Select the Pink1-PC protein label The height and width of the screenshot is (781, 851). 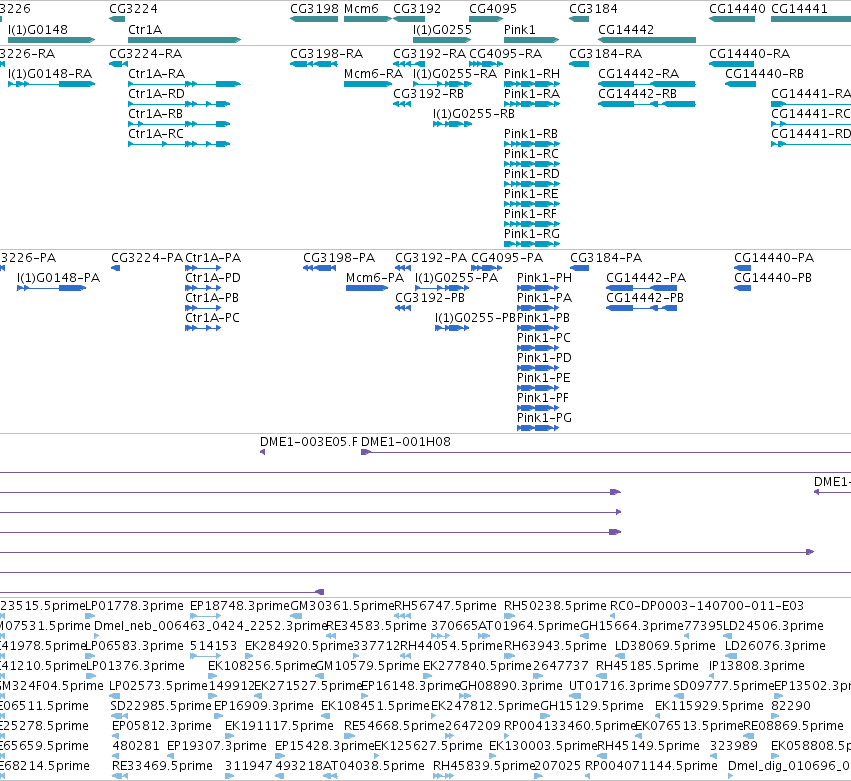[544, 338]
